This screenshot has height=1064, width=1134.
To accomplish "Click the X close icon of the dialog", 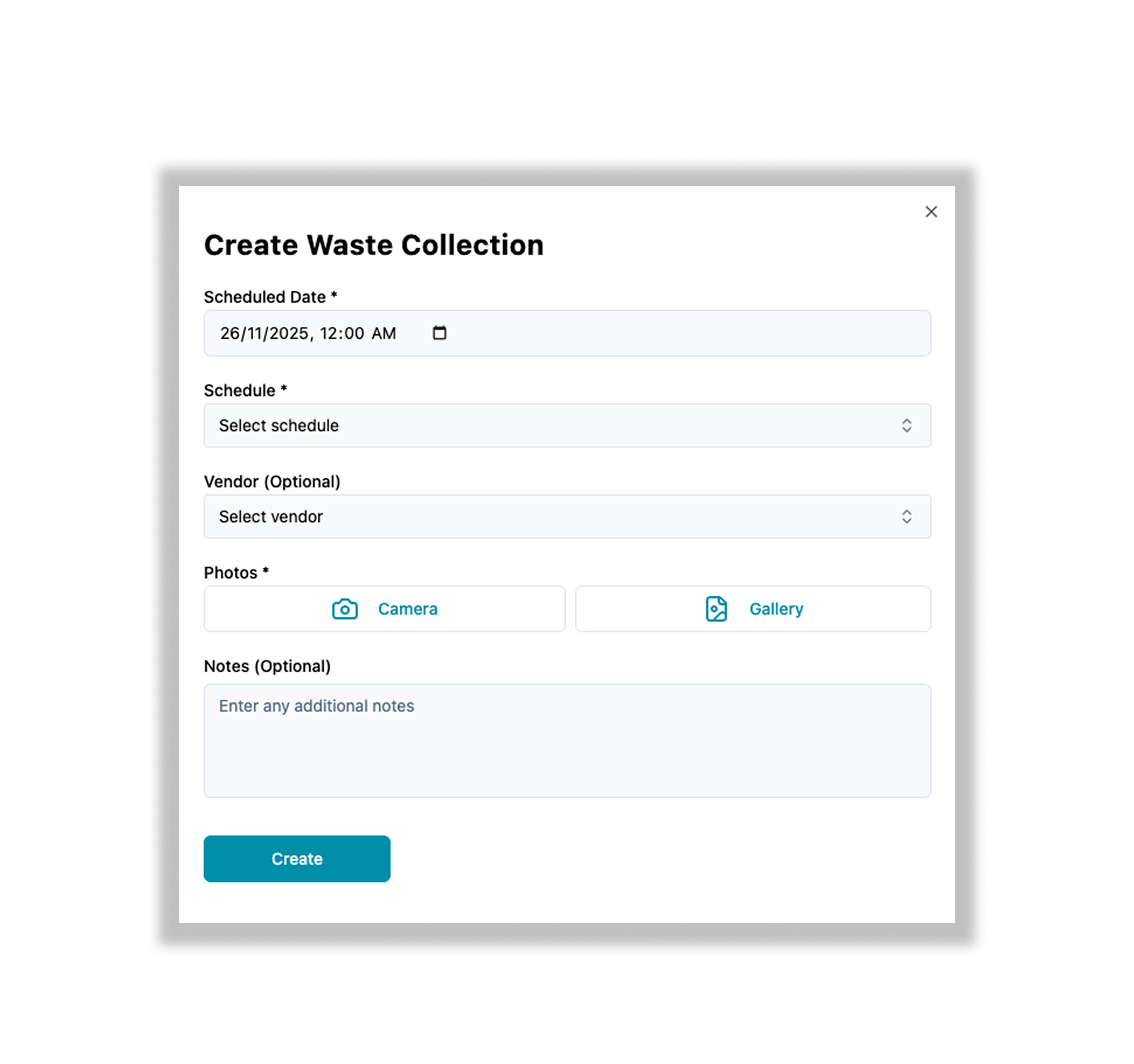I will (x=931, y=211).
